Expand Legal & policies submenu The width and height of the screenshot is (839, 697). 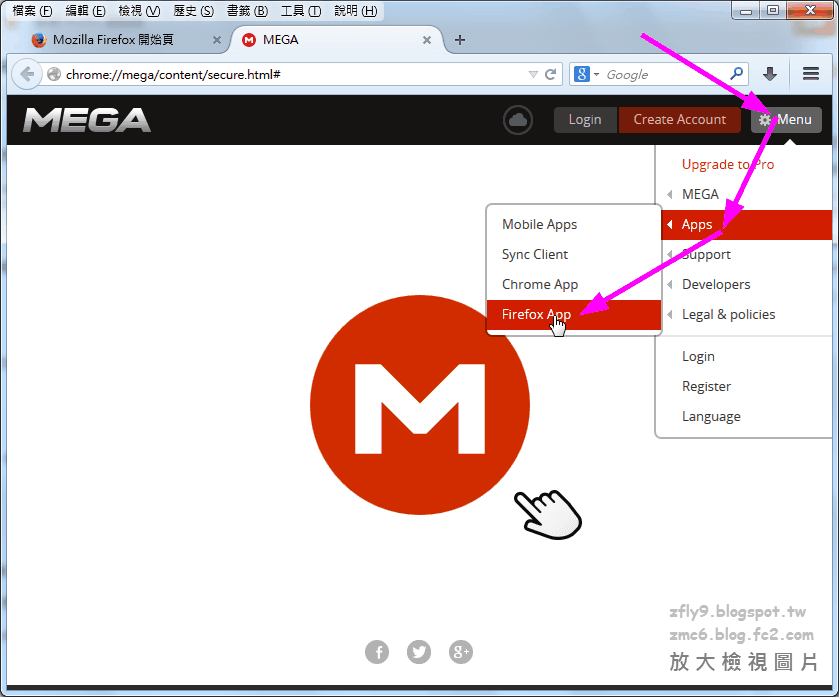[x=744, y=315]
